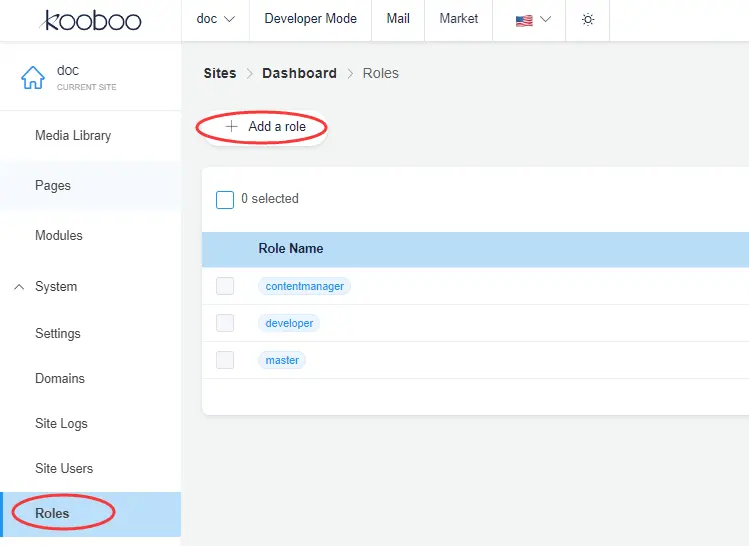Tick the checkbox for contentmanager role
This screenshot has height=546, width=749.
coord(225,286)
